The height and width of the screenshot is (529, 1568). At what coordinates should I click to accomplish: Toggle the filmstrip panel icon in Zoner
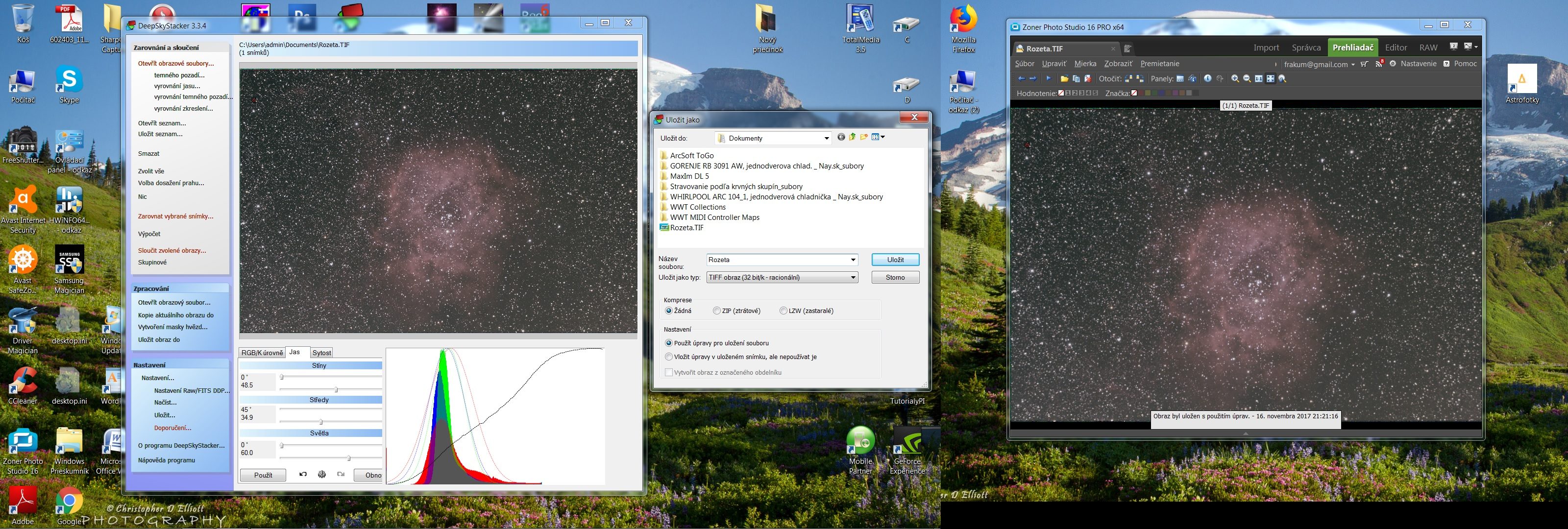click(x=1180, y=78)
